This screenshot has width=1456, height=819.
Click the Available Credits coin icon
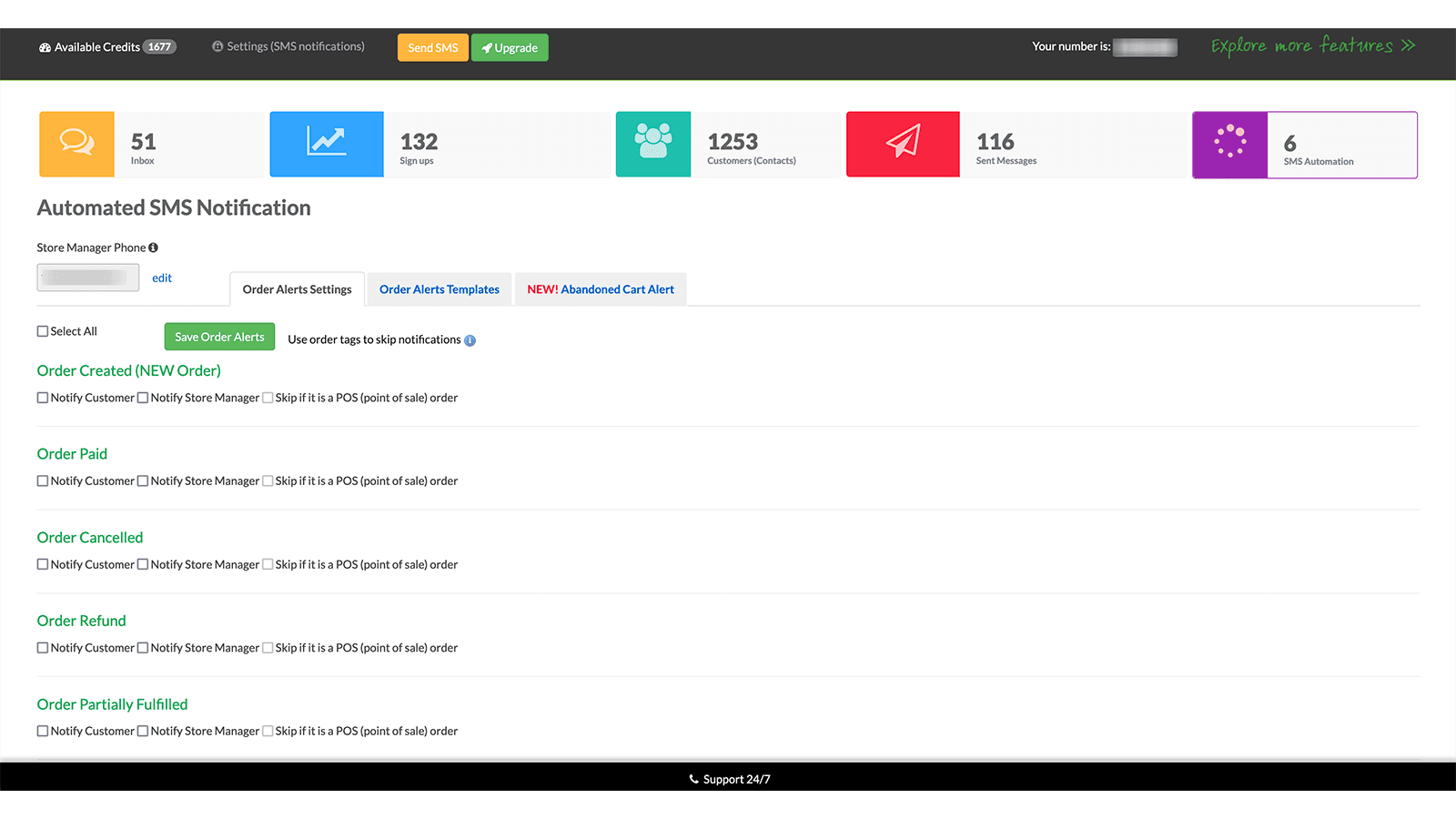45,46
